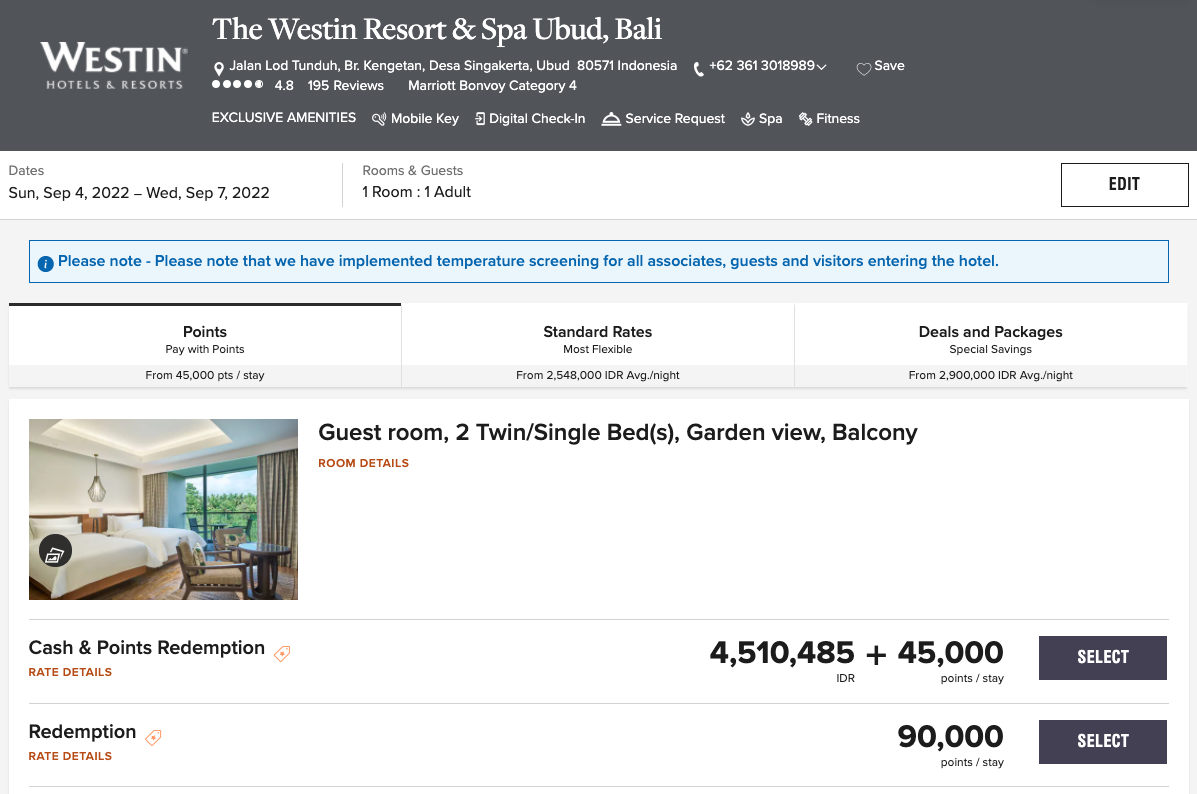Open the 195 Reviews link
This screenshot has height=794, width=1197.
pyautogui.click(x=345, y=85)
